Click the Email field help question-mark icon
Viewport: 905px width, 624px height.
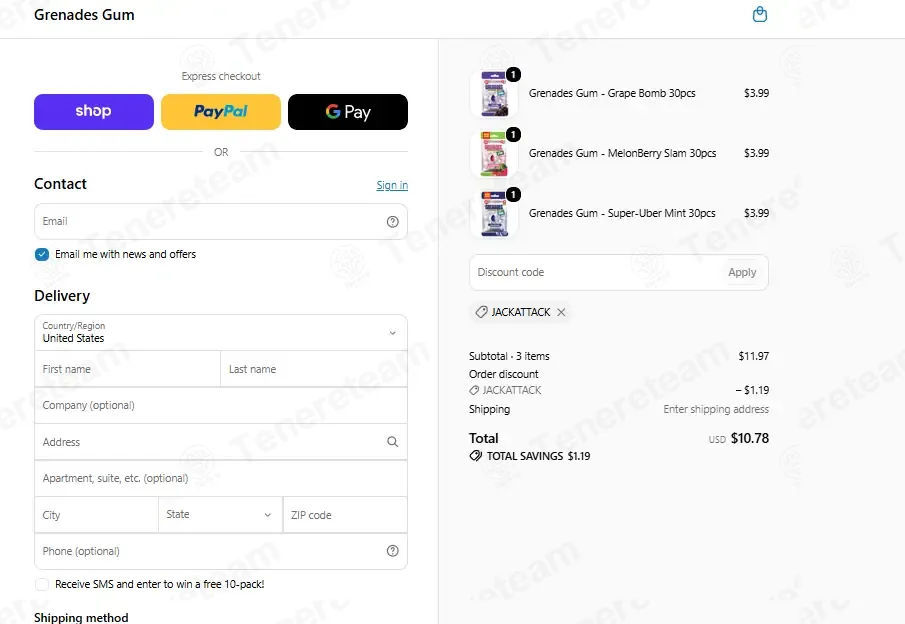click(x=392, y=222)
